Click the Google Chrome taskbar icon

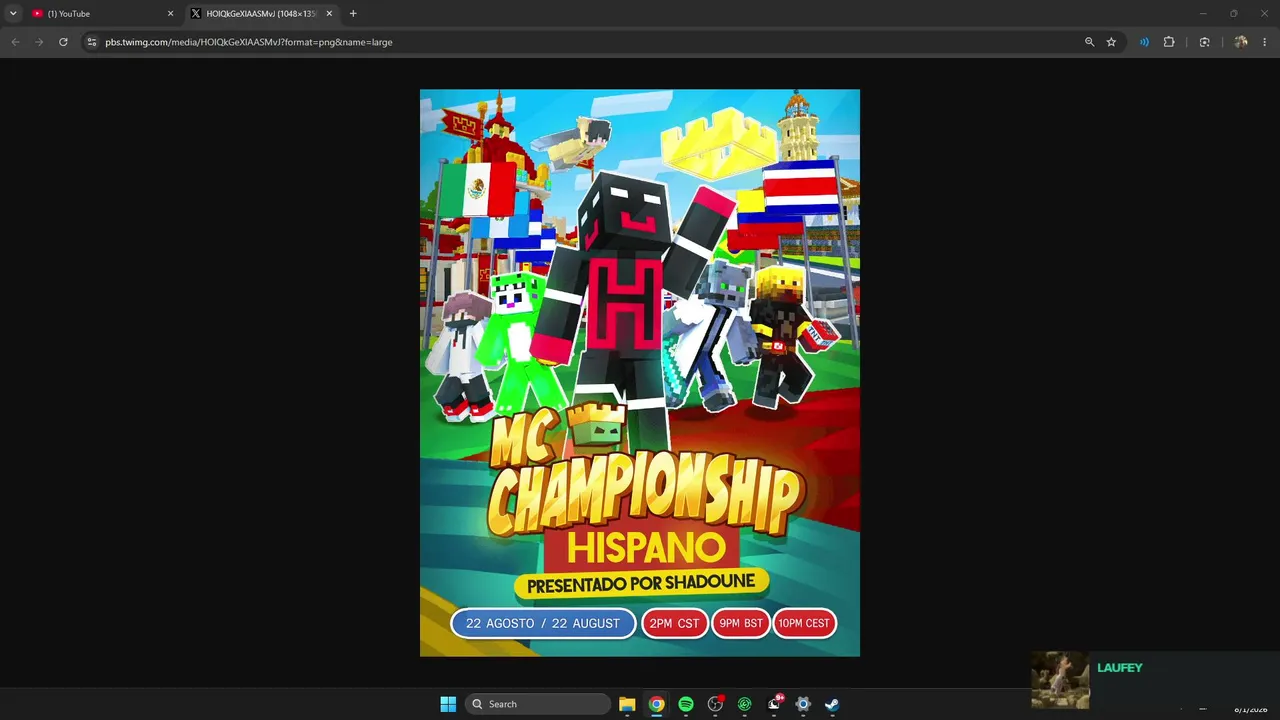click(656, 704)
